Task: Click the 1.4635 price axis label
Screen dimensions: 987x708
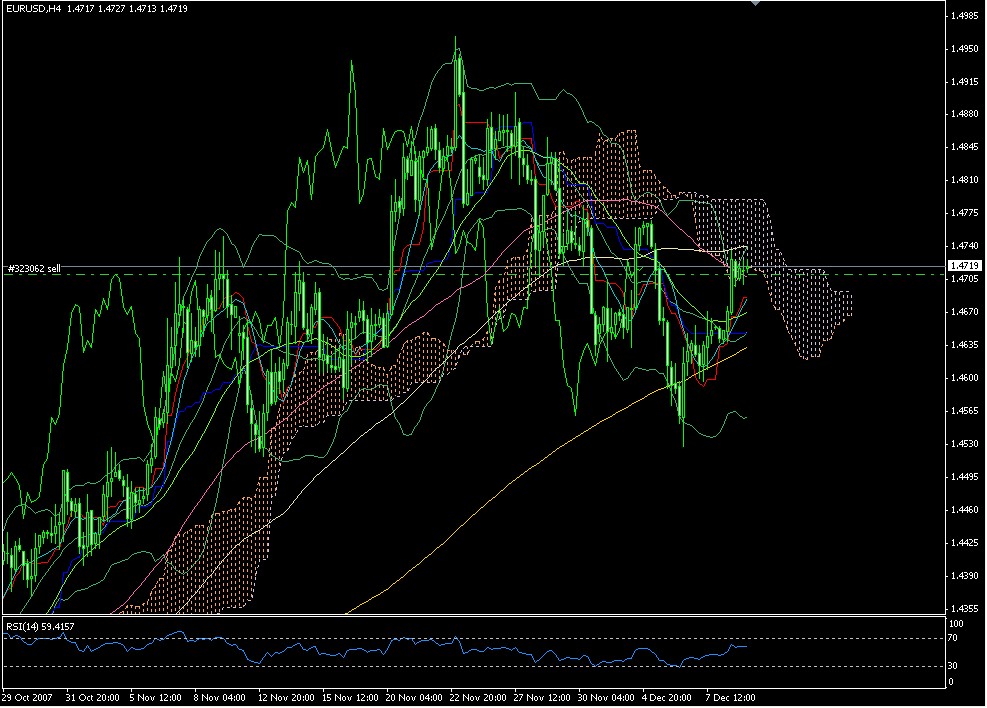Action: coord(965,345)
